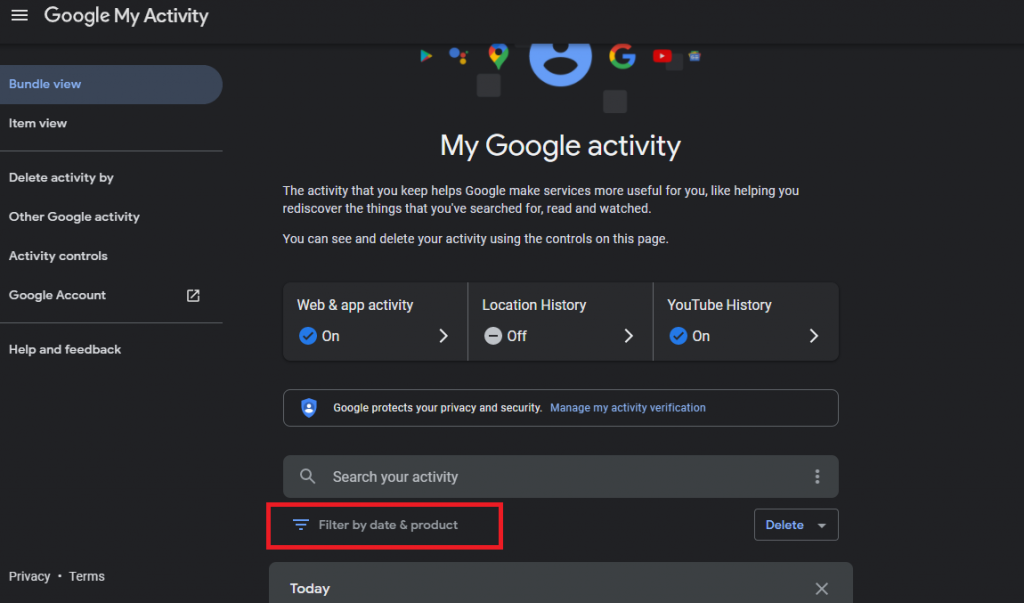Image resolution: width=1024 pixels, height=603 pixels.
Task: Click the external link icon beside Google Account
Action: (x=193, y=295)
